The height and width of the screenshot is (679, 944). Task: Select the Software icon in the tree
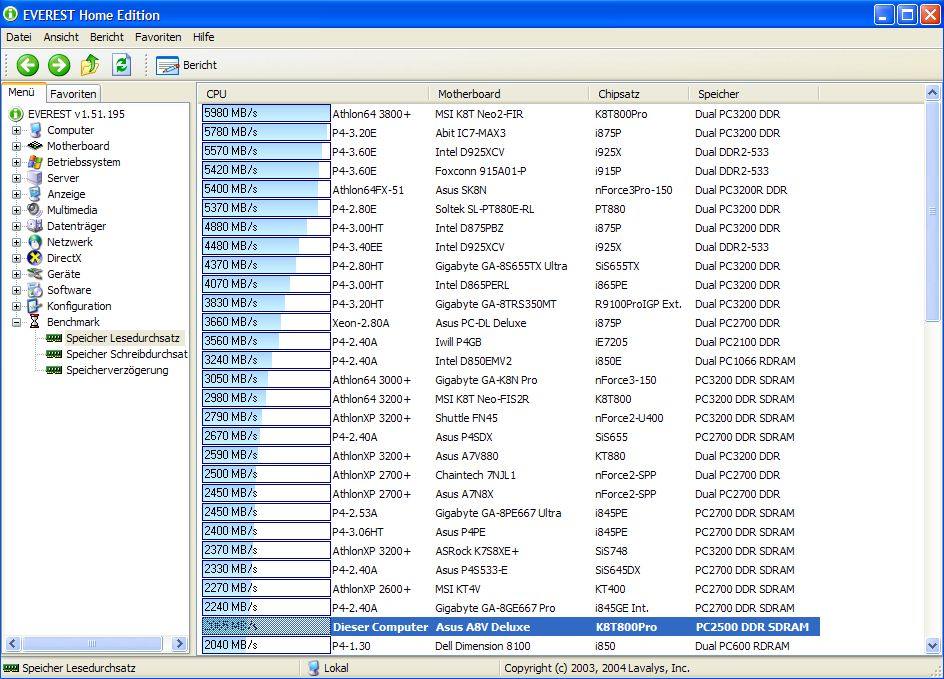point(36,290)
